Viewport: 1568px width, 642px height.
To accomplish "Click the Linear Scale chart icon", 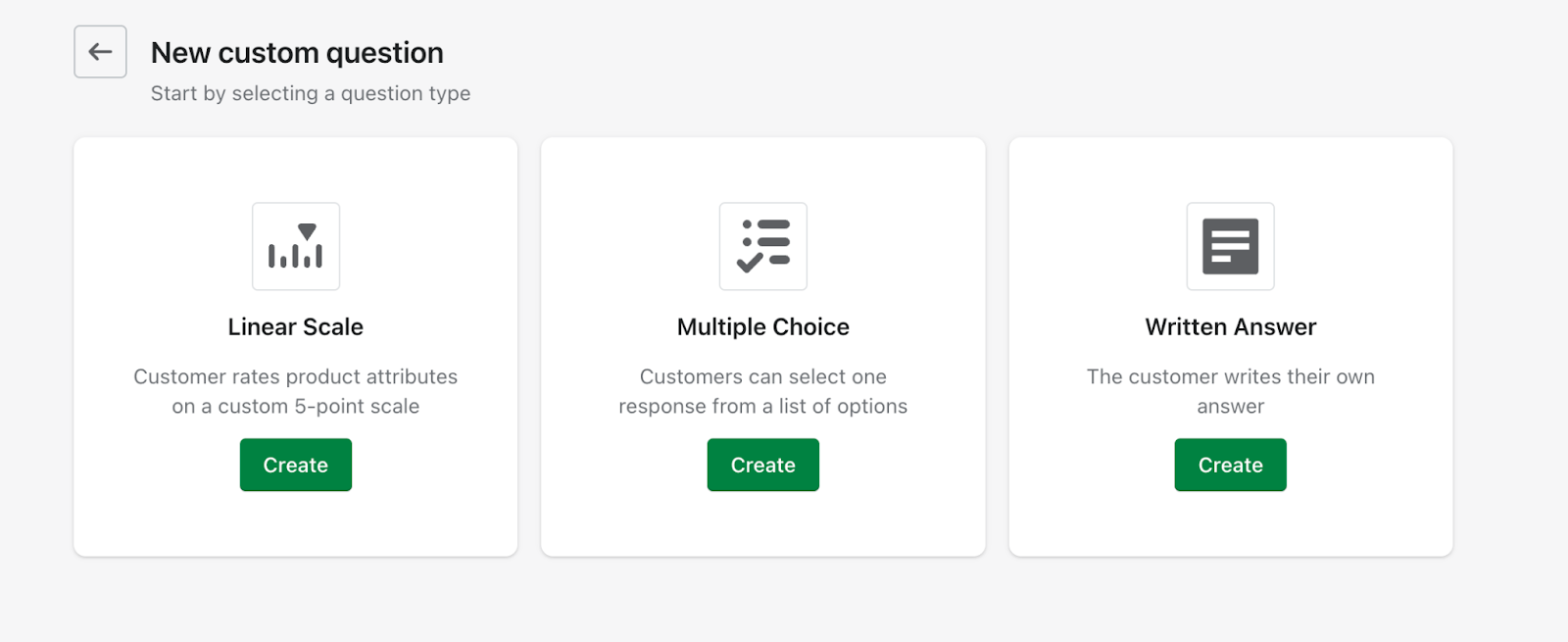I will (296, 247).
